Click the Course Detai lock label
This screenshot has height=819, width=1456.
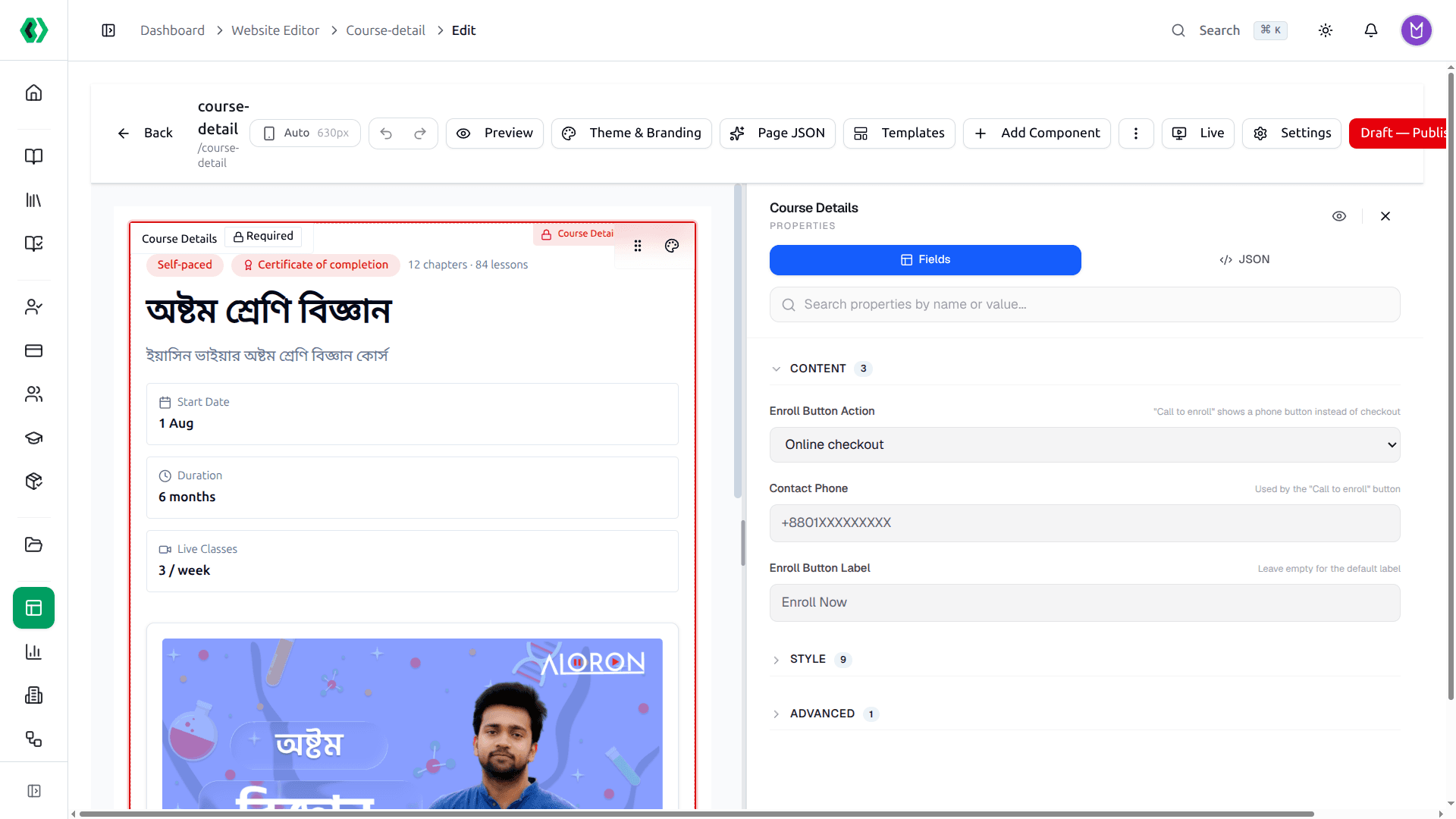576,234
